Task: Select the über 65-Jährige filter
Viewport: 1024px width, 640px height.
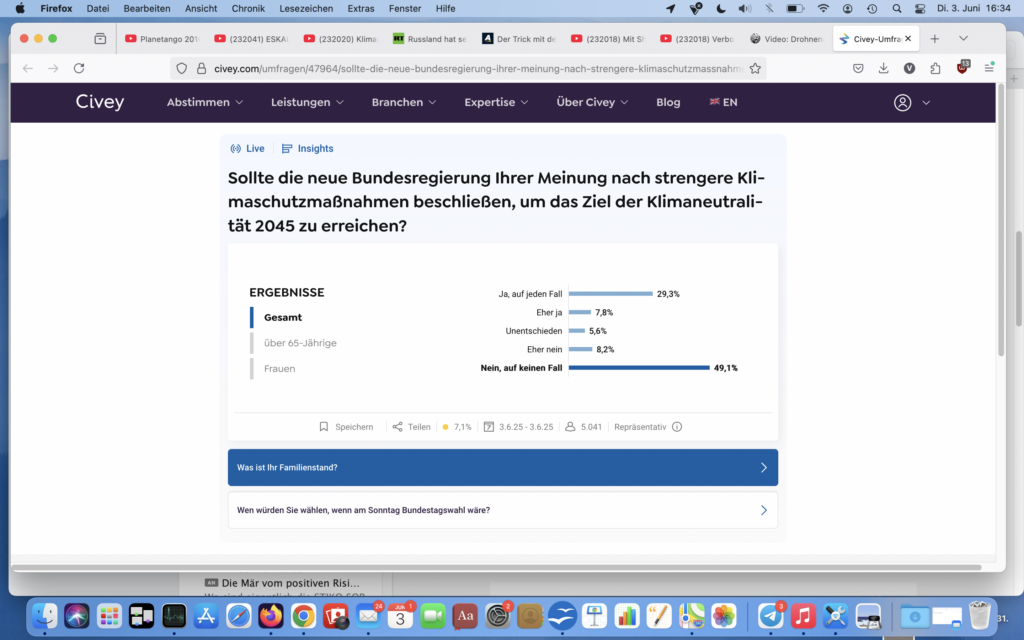Action: 300,343
